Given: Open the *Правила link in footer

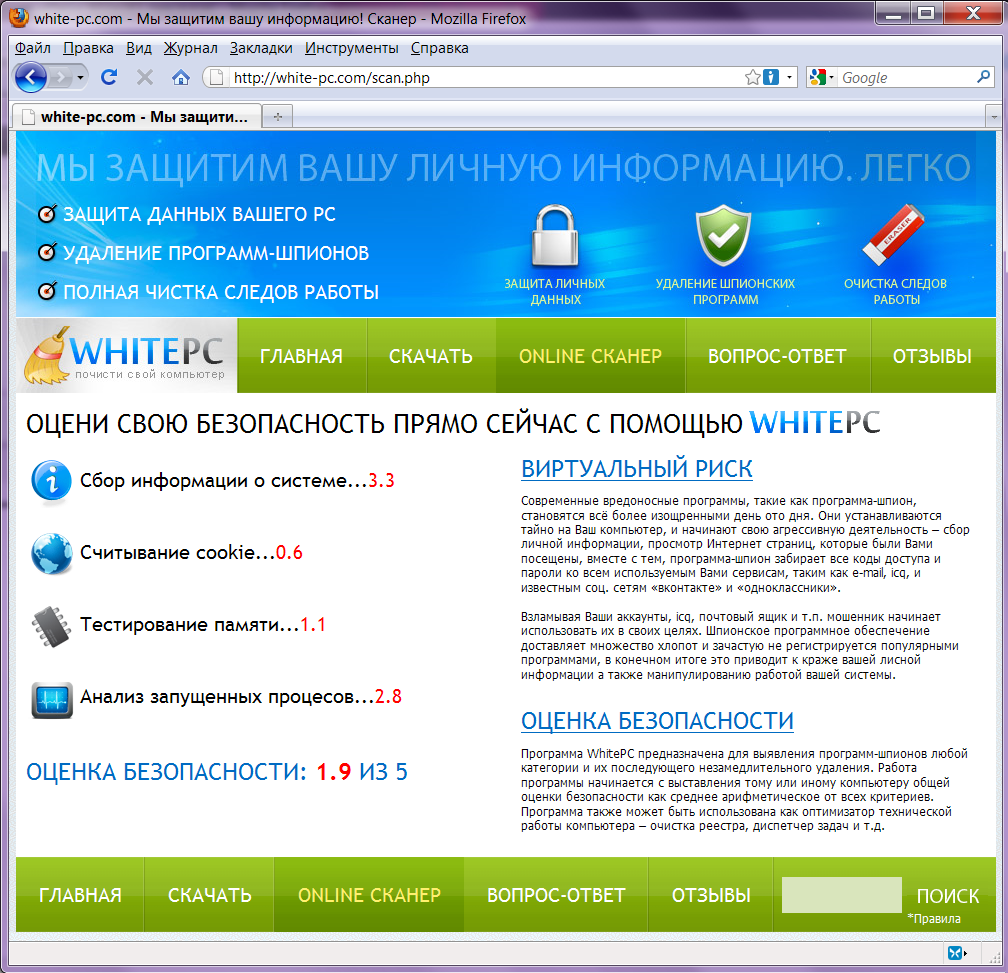Looking at the screenshot, I should (x=934, y=919).
